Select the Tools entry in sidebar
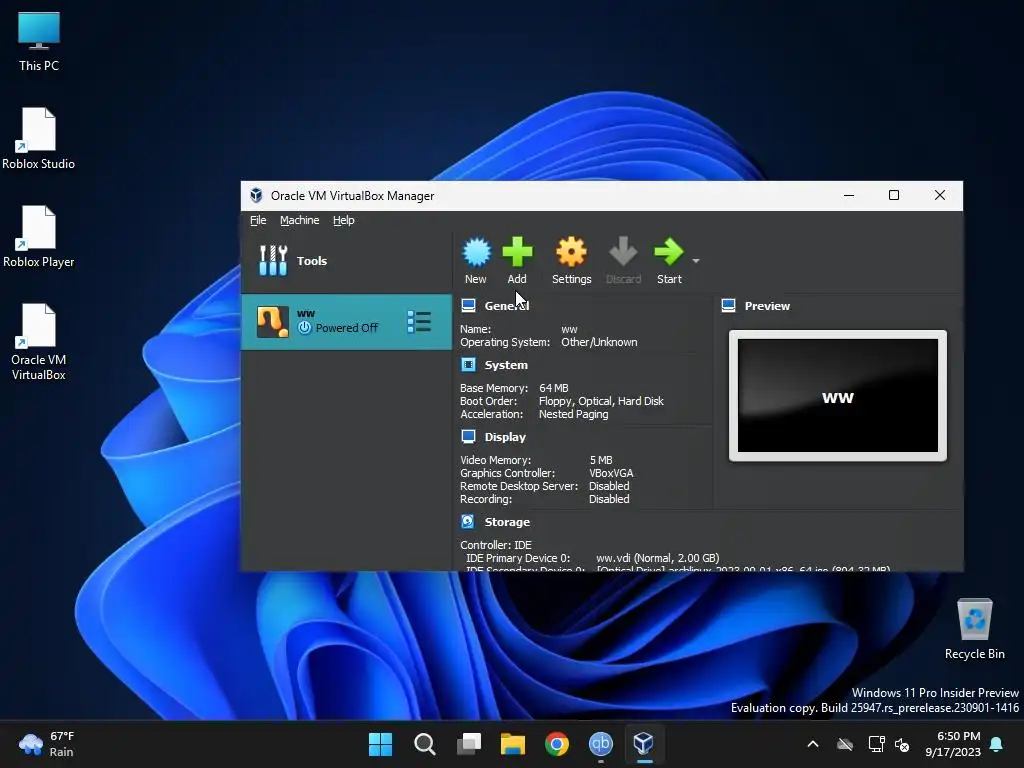 346,261
